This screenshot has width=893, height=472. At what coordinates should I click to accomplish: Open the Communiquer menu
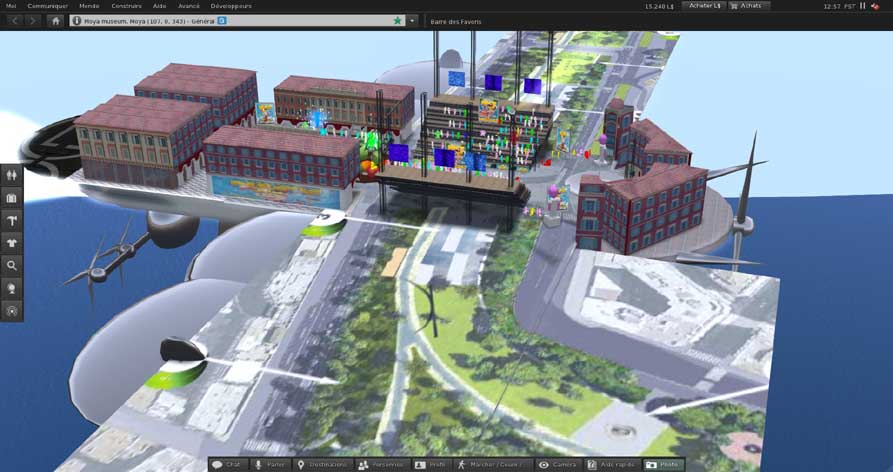48,6
